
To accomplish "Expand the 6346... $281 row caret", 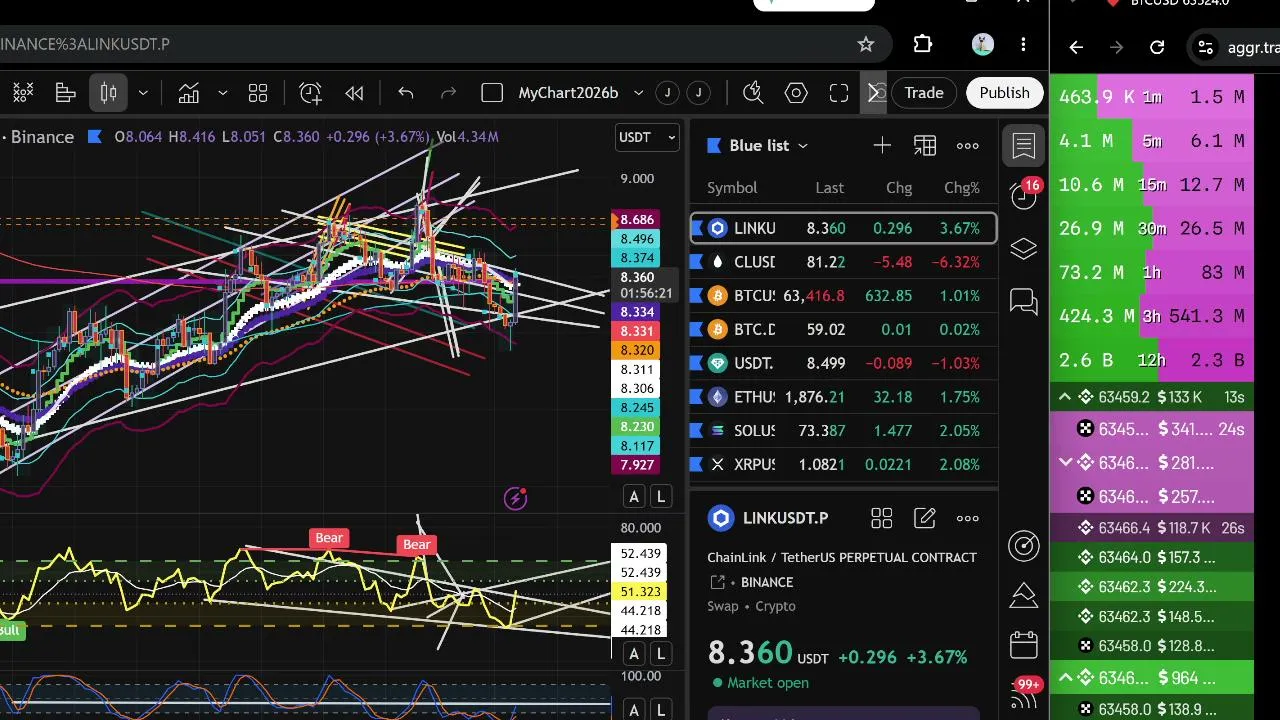I will coord(1066,463).
